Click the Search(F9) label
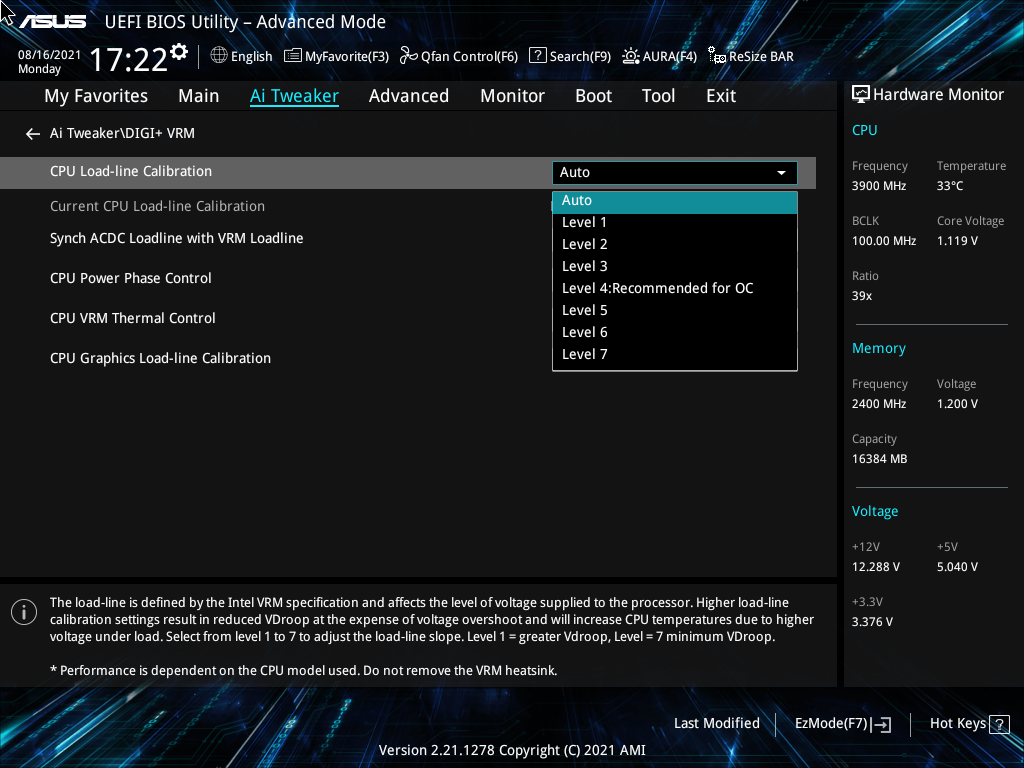The image size is (1024, 768). [580, 57]
